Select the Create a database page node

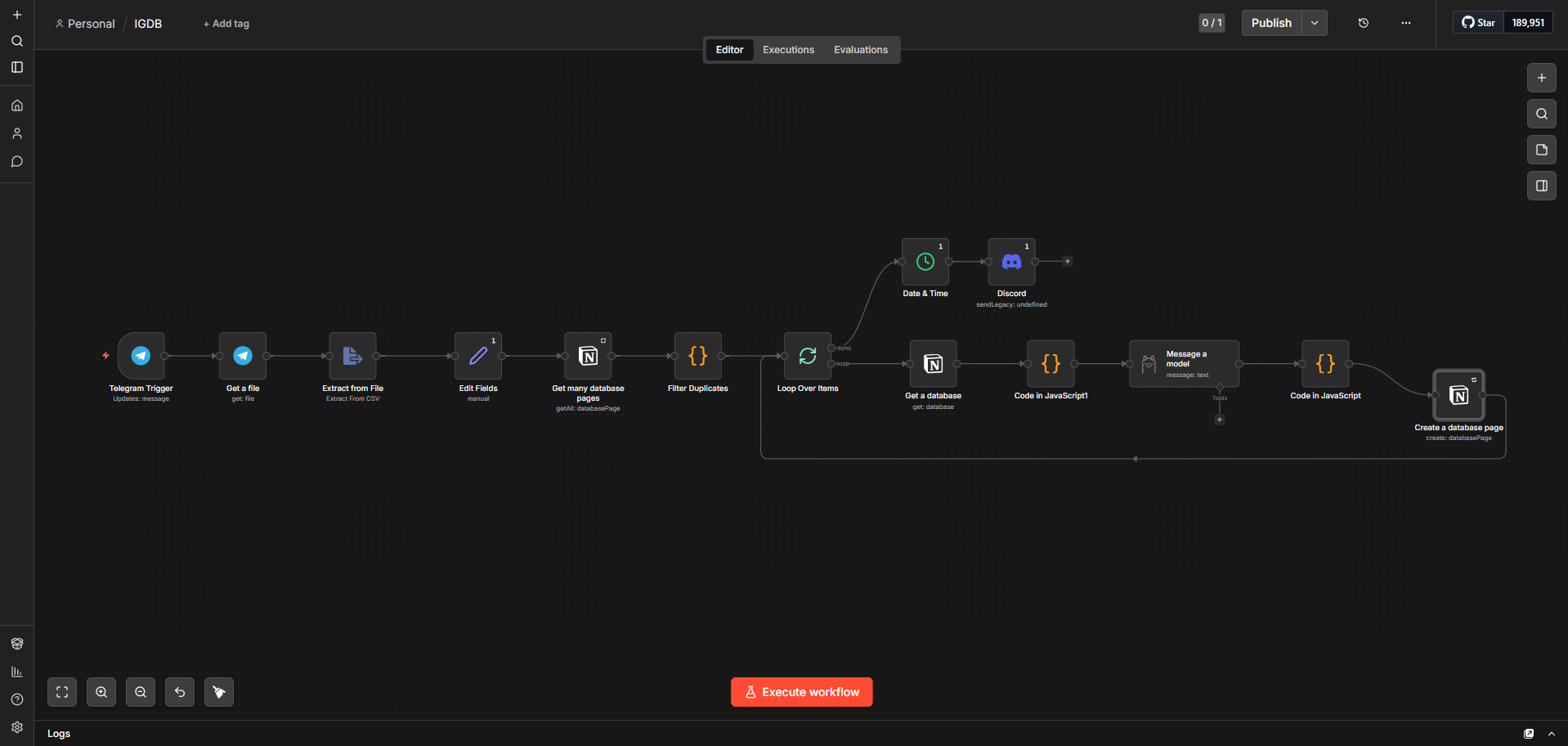(x=1458, y=395)
